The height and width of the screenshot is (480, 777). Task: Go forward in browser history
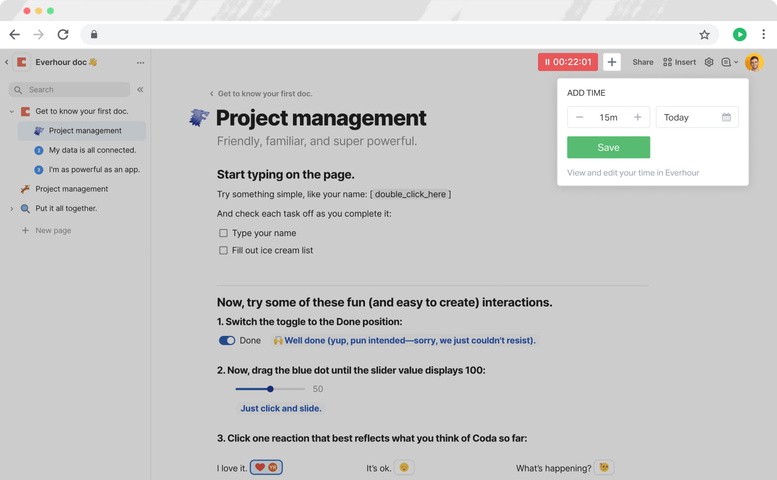click(x=39, y=34)
